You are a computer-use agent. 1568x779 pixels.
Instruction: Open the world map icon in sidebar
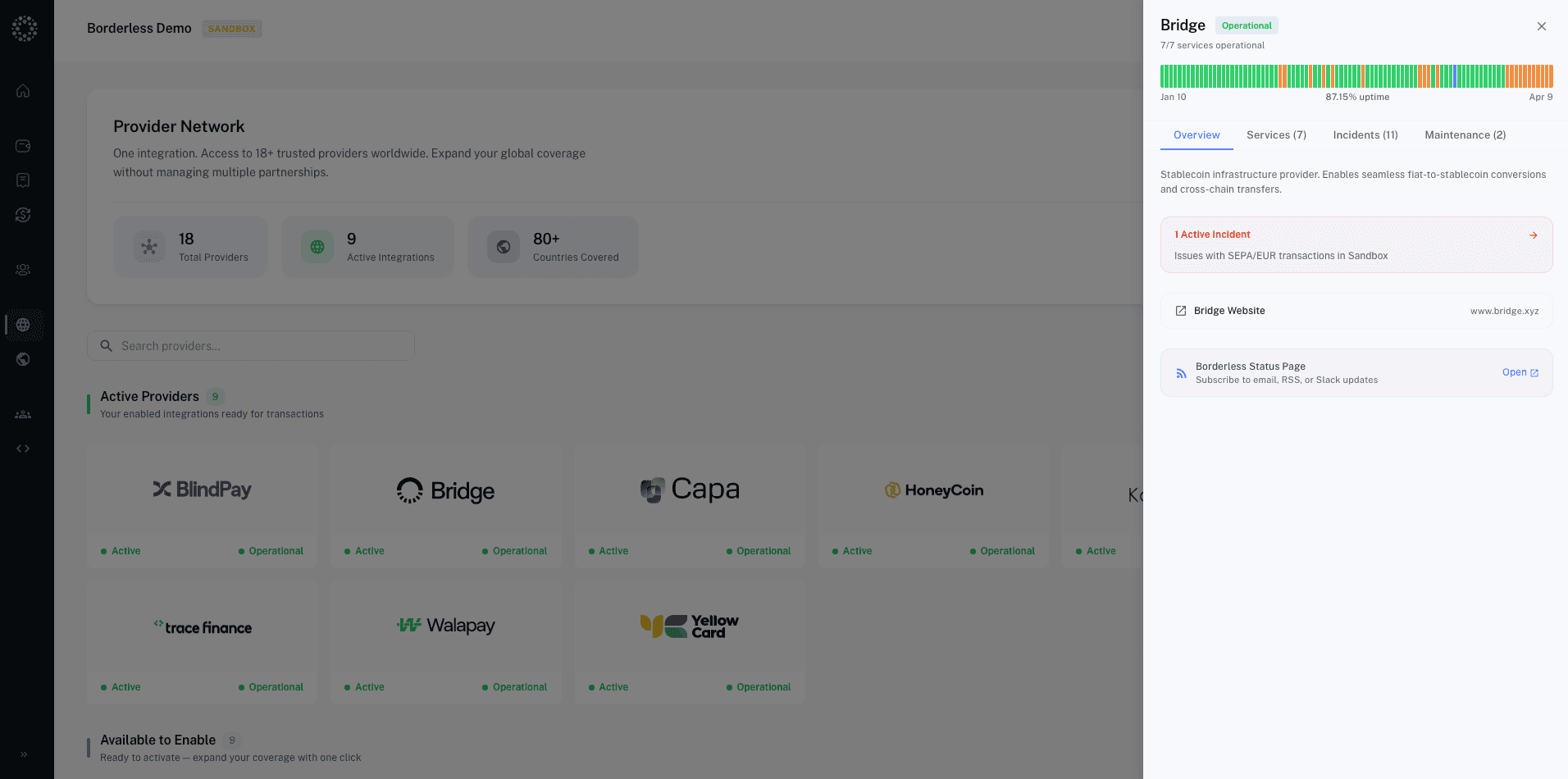[x=23, y=359]
